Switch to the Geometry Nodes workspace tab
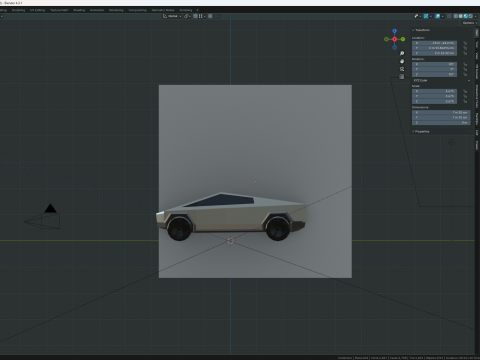This screenshot has width=480, height=360. 163,10
